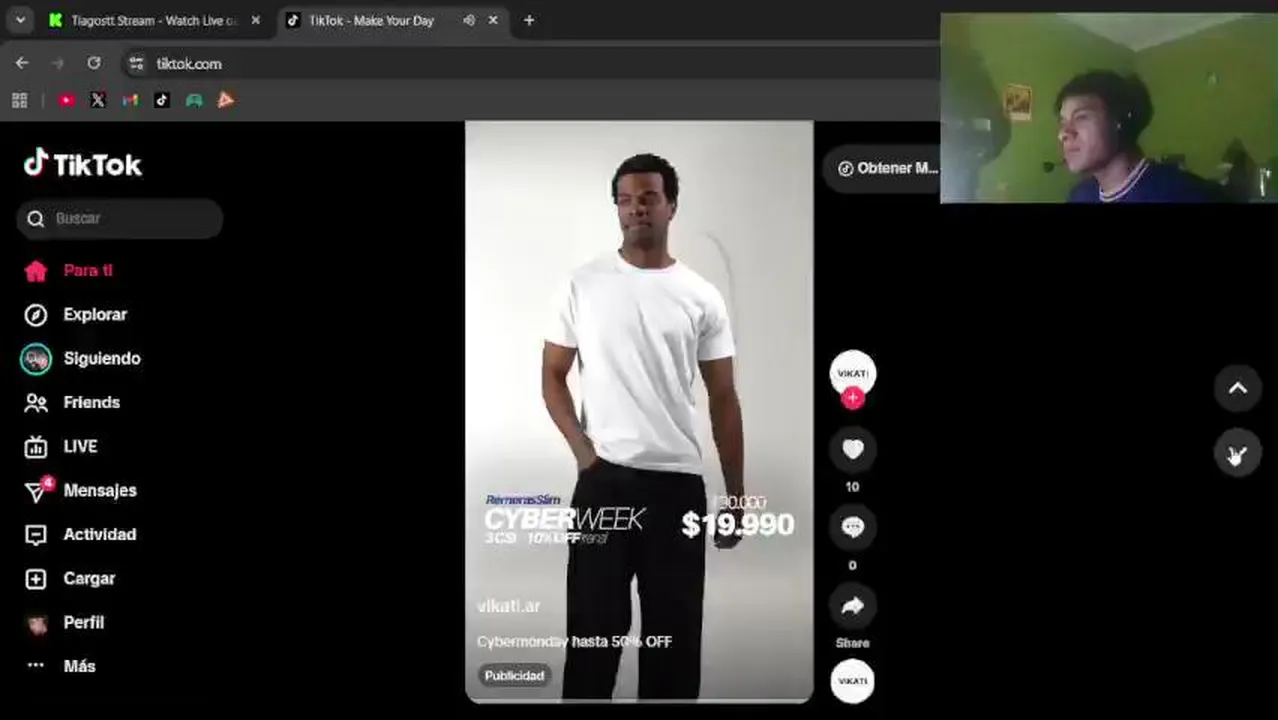This screenshot has width=1278, height=720.
Task: Click the TikTok logo in the sidebar
Action: pyautogui.click(x=83, y=164)
